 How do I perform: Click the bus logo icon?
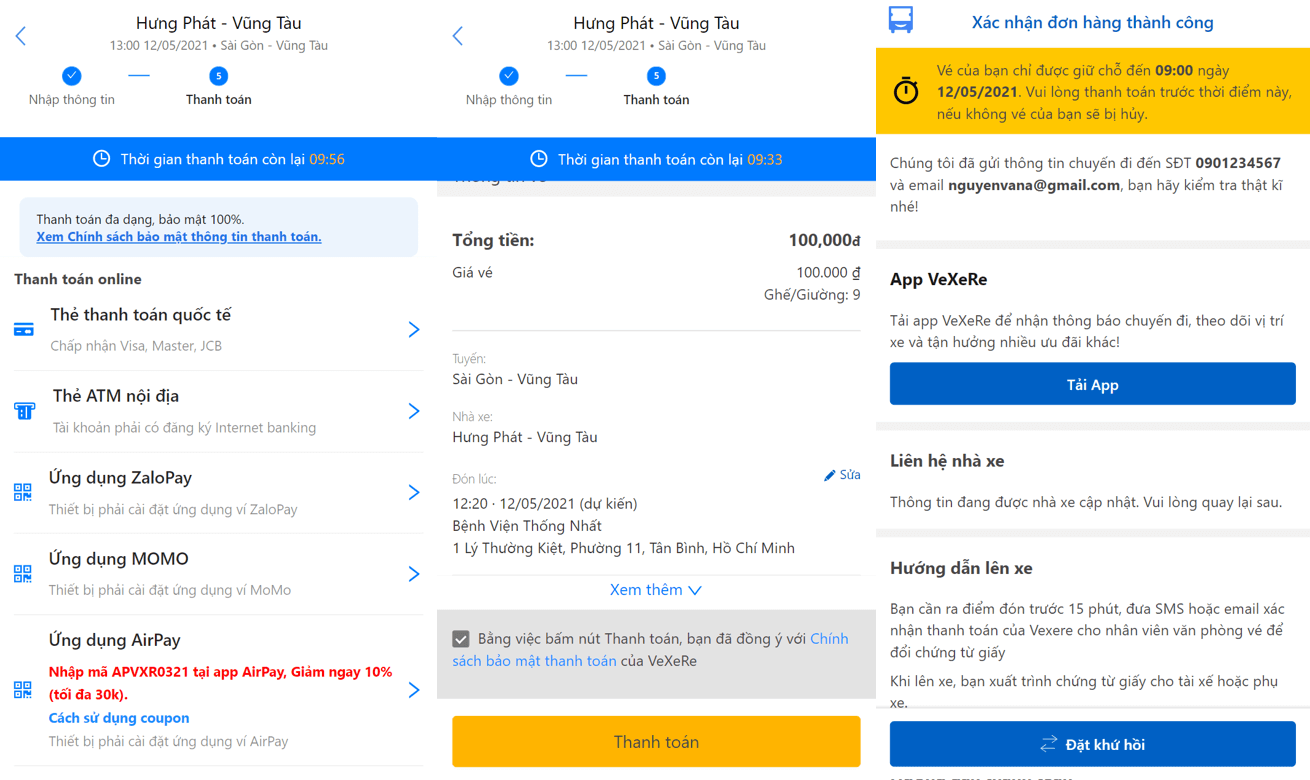(x=901, y=20)
